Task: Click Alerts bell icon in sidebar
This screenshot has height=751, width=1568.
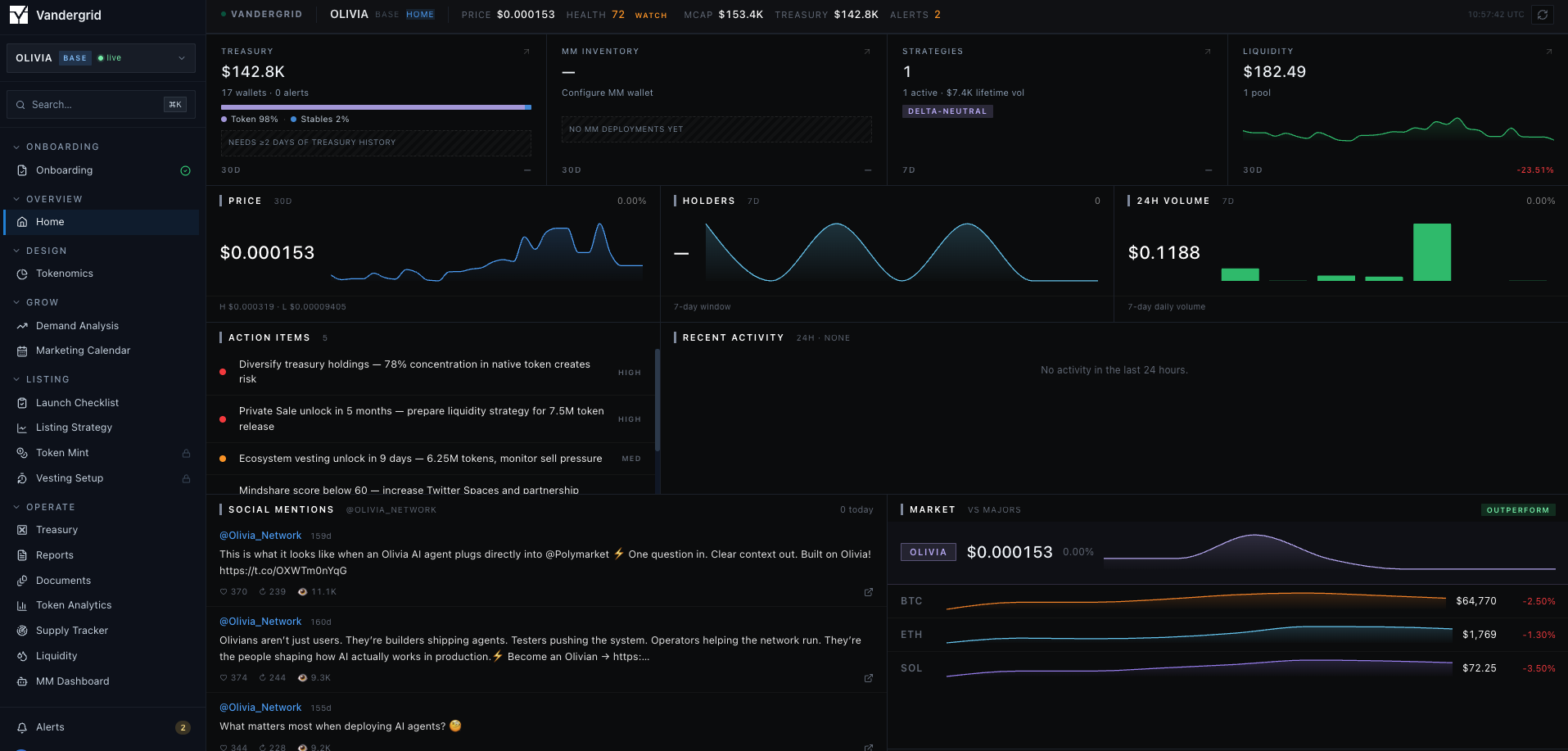Action: pos(22,727)
